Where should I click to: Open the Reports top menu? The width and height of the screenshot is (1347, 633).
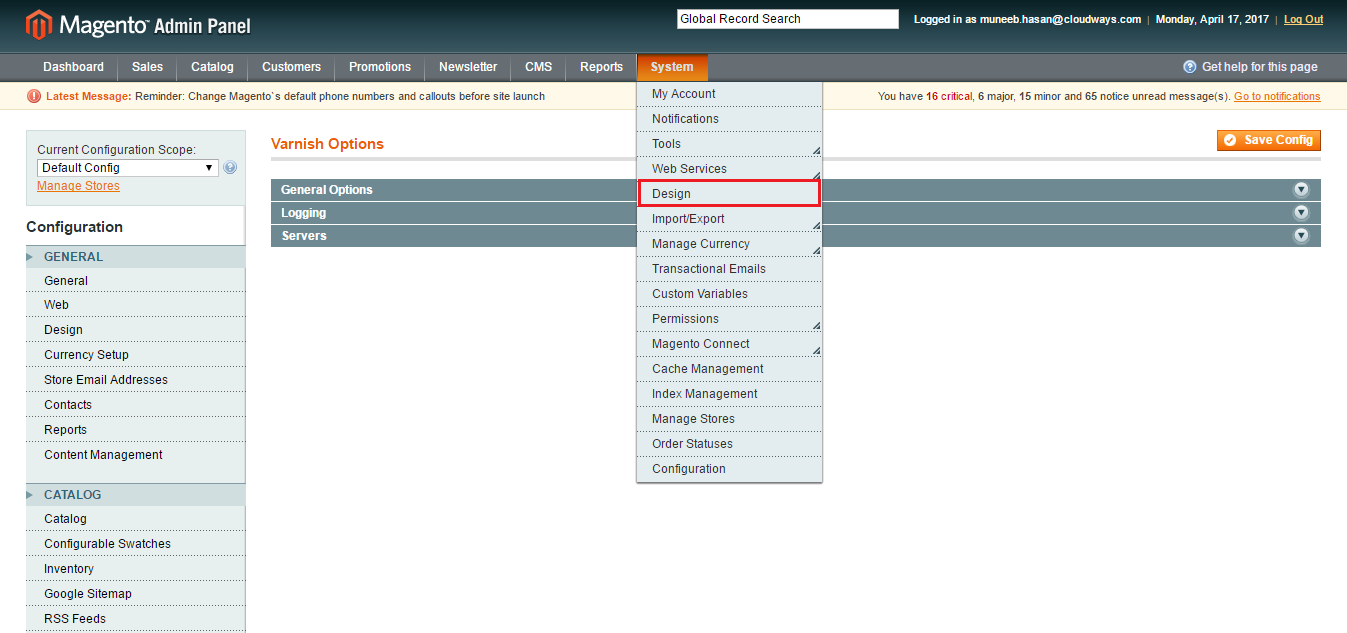tap(601, 67)
